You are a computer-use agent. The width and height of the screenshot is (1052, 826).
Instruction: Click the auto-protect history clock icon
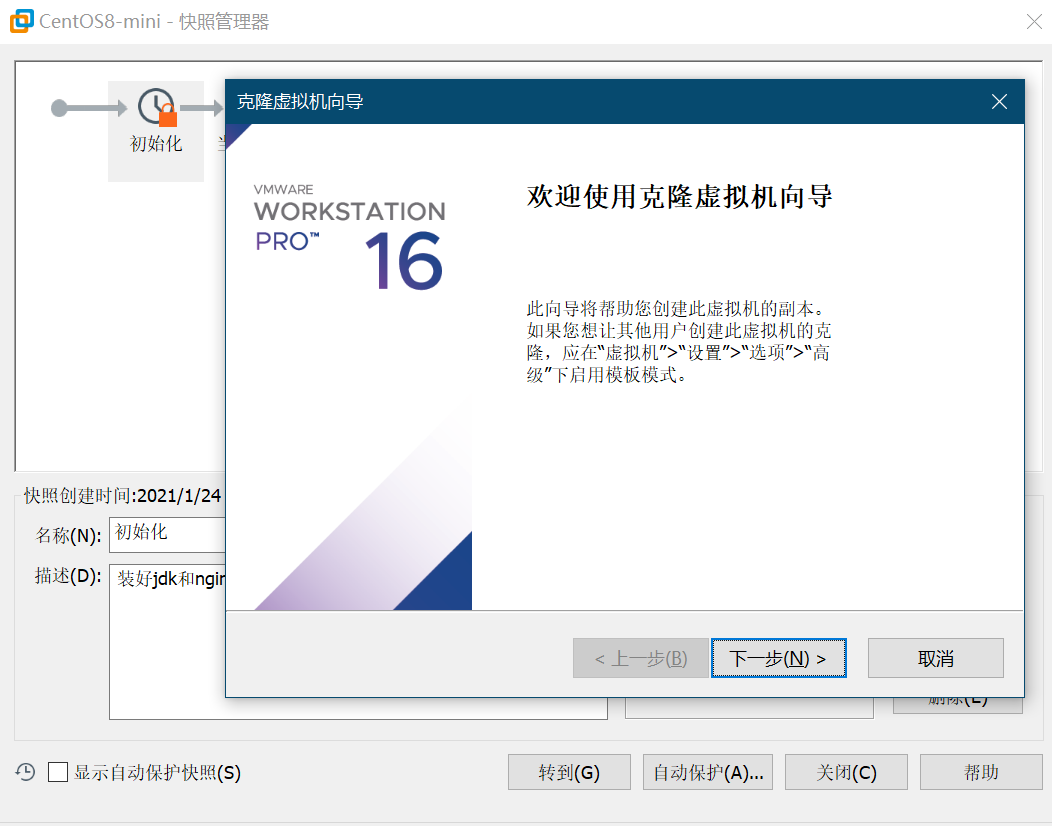(x=25, y=772)
